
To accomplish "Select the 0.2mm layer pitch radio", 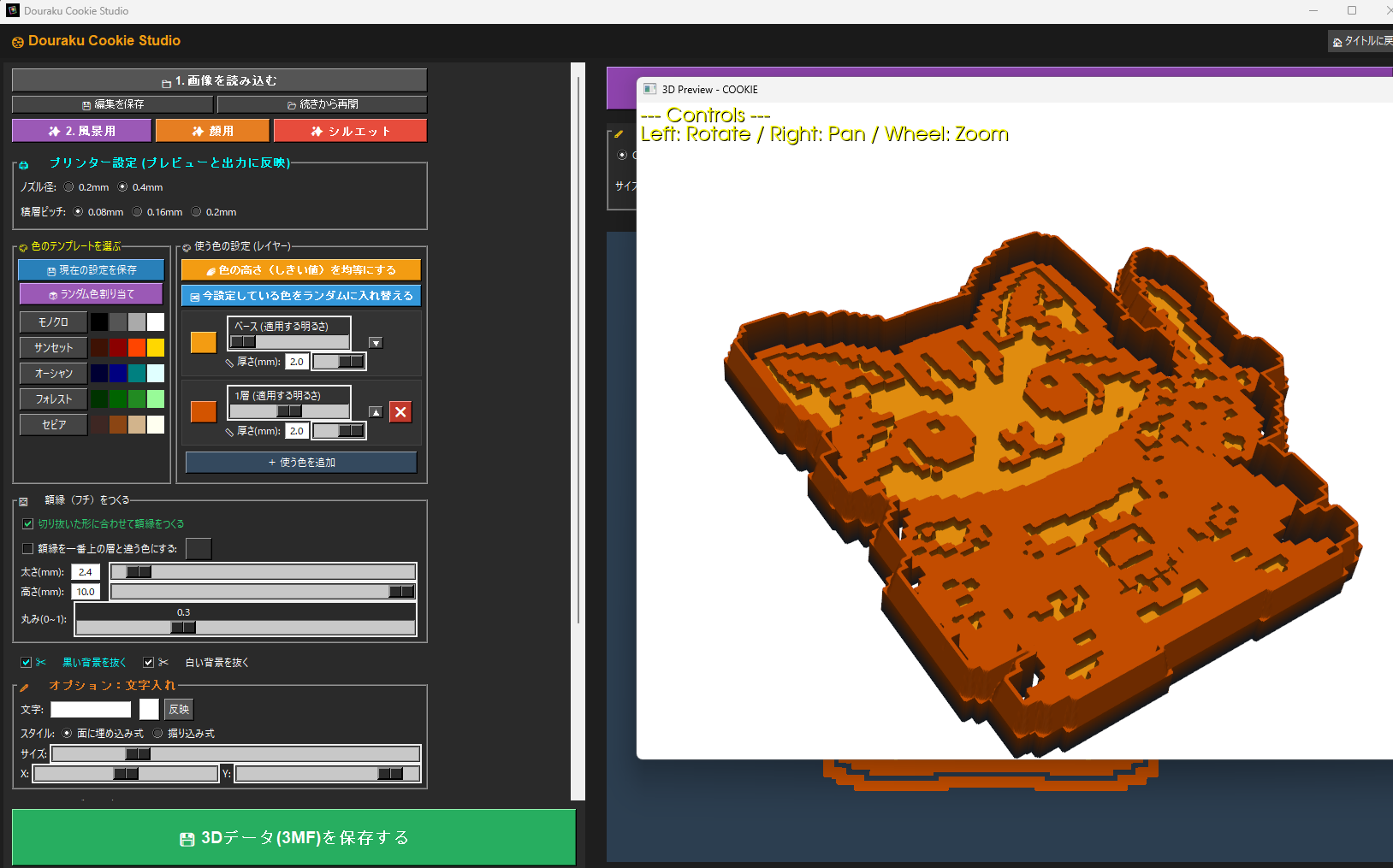I will [196, 212].
